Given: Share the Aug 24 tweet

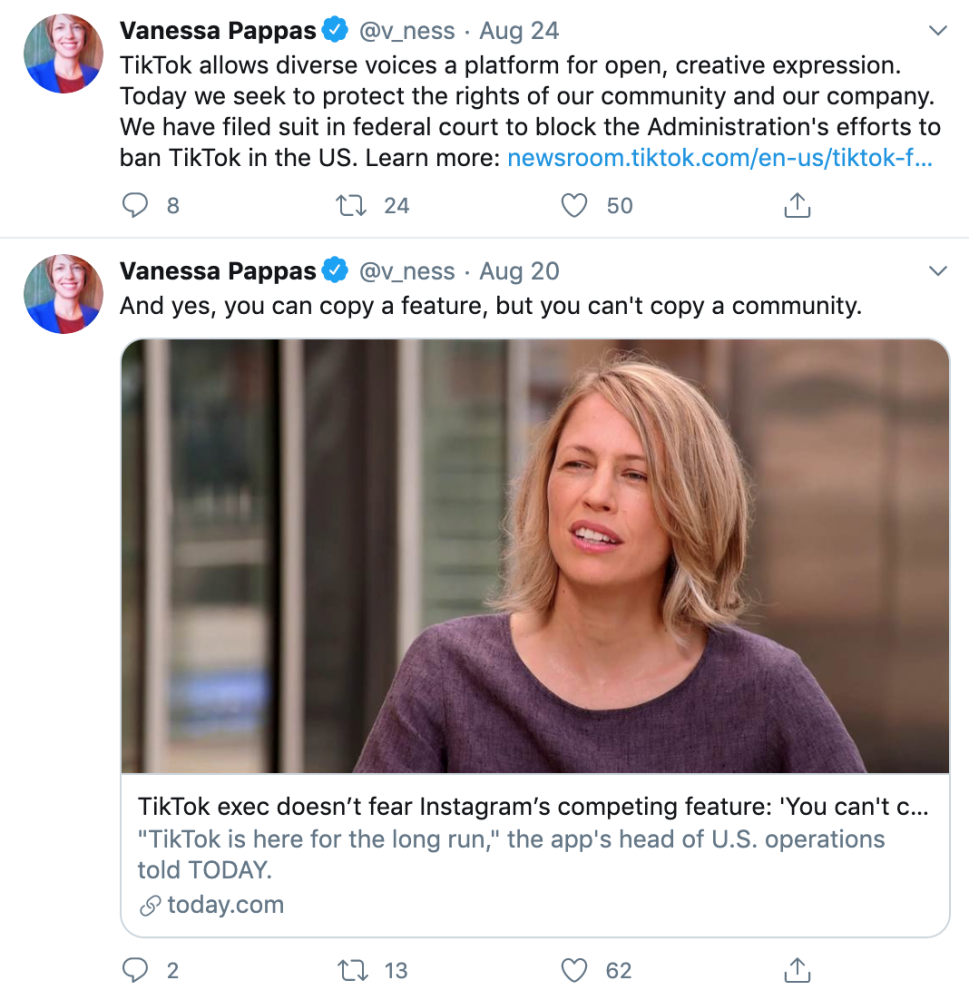Looking at the screenshot, I should tap(796, 206).
